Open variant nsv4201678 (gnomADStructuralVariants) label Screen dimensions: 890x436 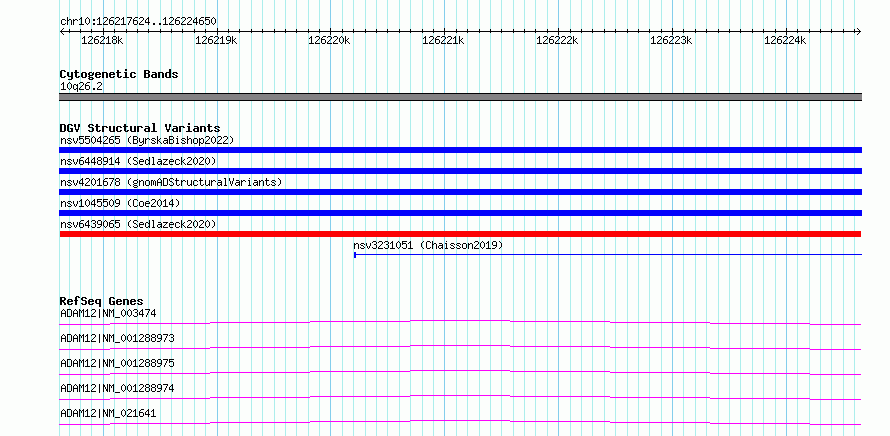pos(171,182)
